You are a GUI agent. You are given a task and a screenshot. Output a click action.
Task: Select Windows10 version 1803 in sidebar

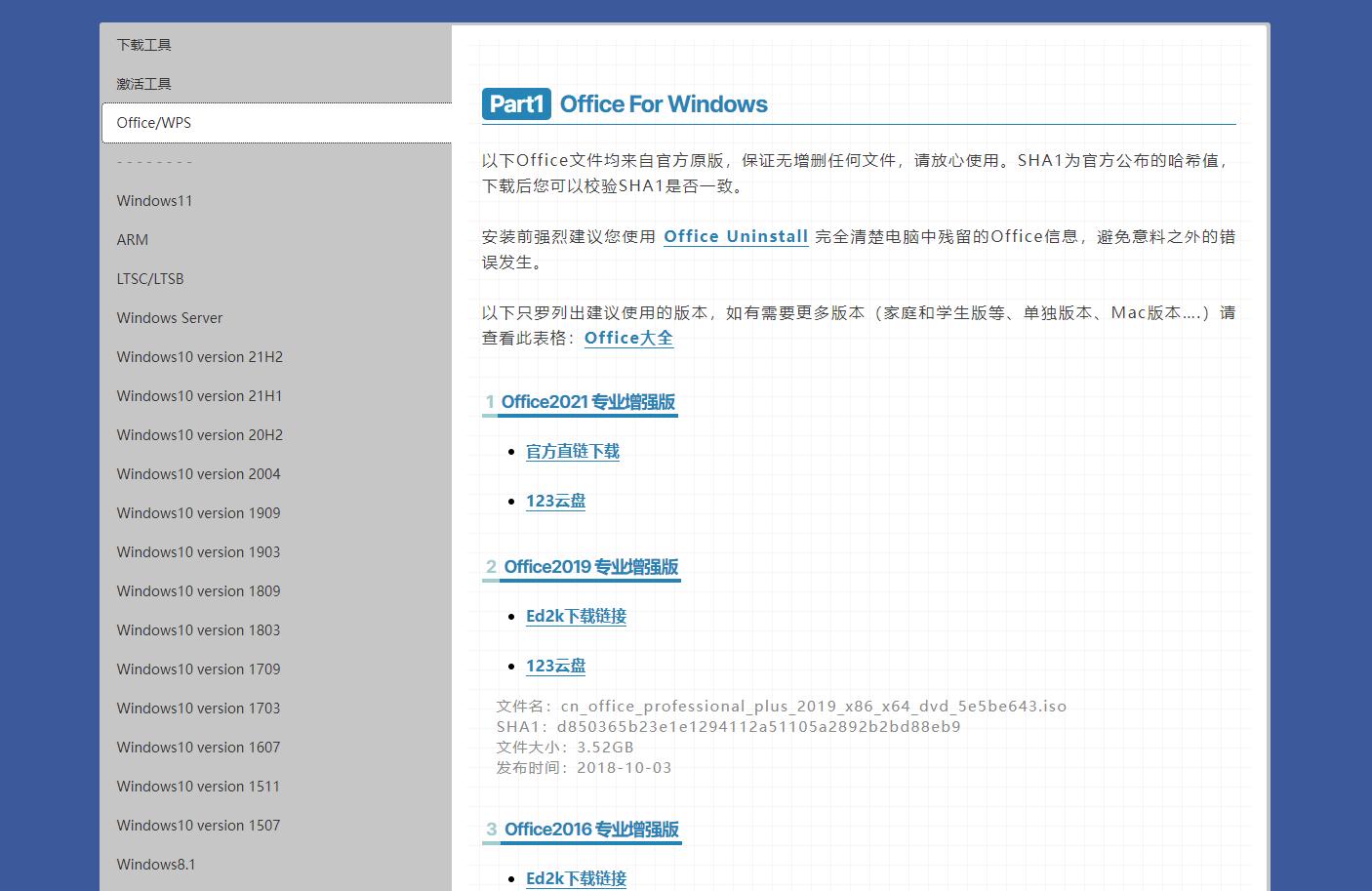point(198,629)
